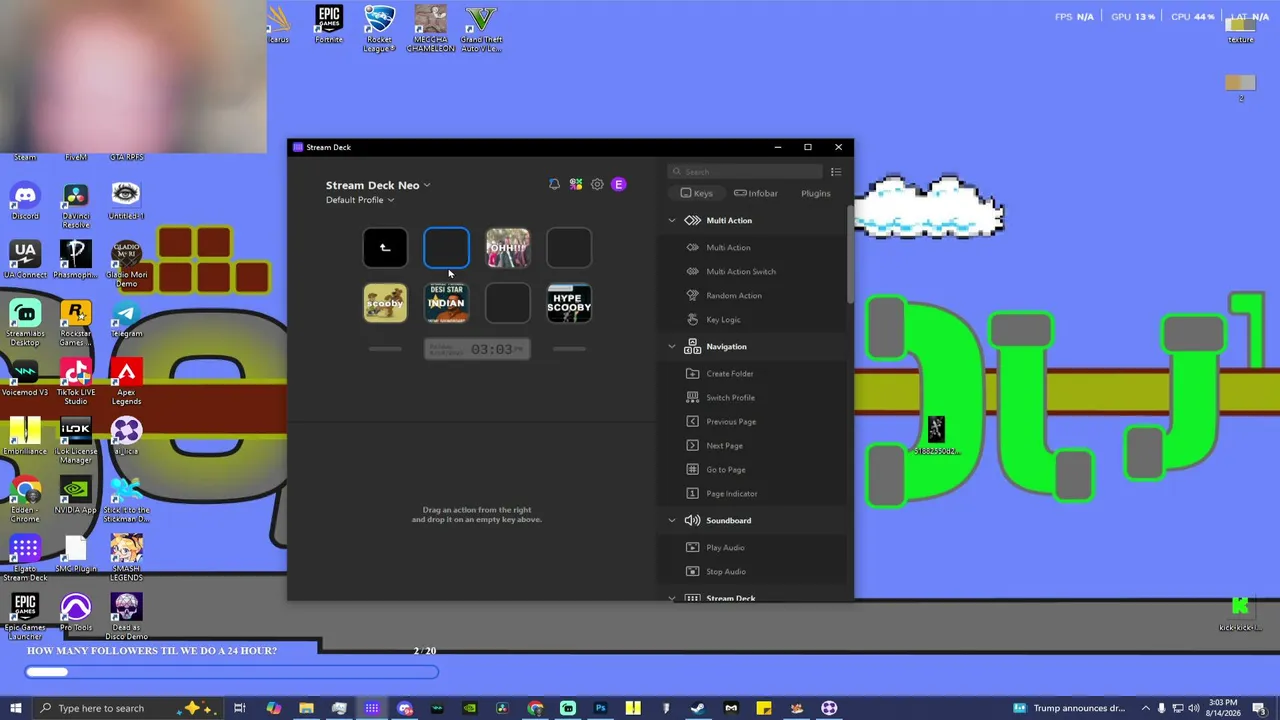Image resolution: width=1280 pixels, height=720 pixels.
Task: Select the highlighted empty key
Action: pos(446,248)
